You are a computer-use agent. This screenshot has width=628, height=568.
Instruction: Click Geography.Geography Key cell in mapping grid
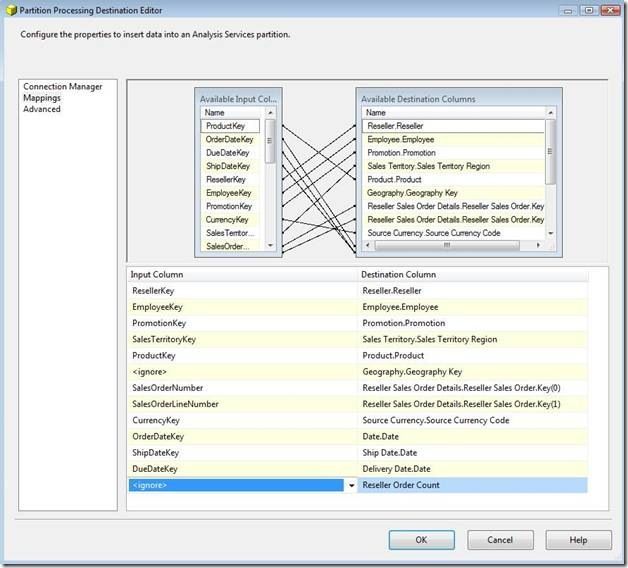pyautogui.click(x=473, y=372)
